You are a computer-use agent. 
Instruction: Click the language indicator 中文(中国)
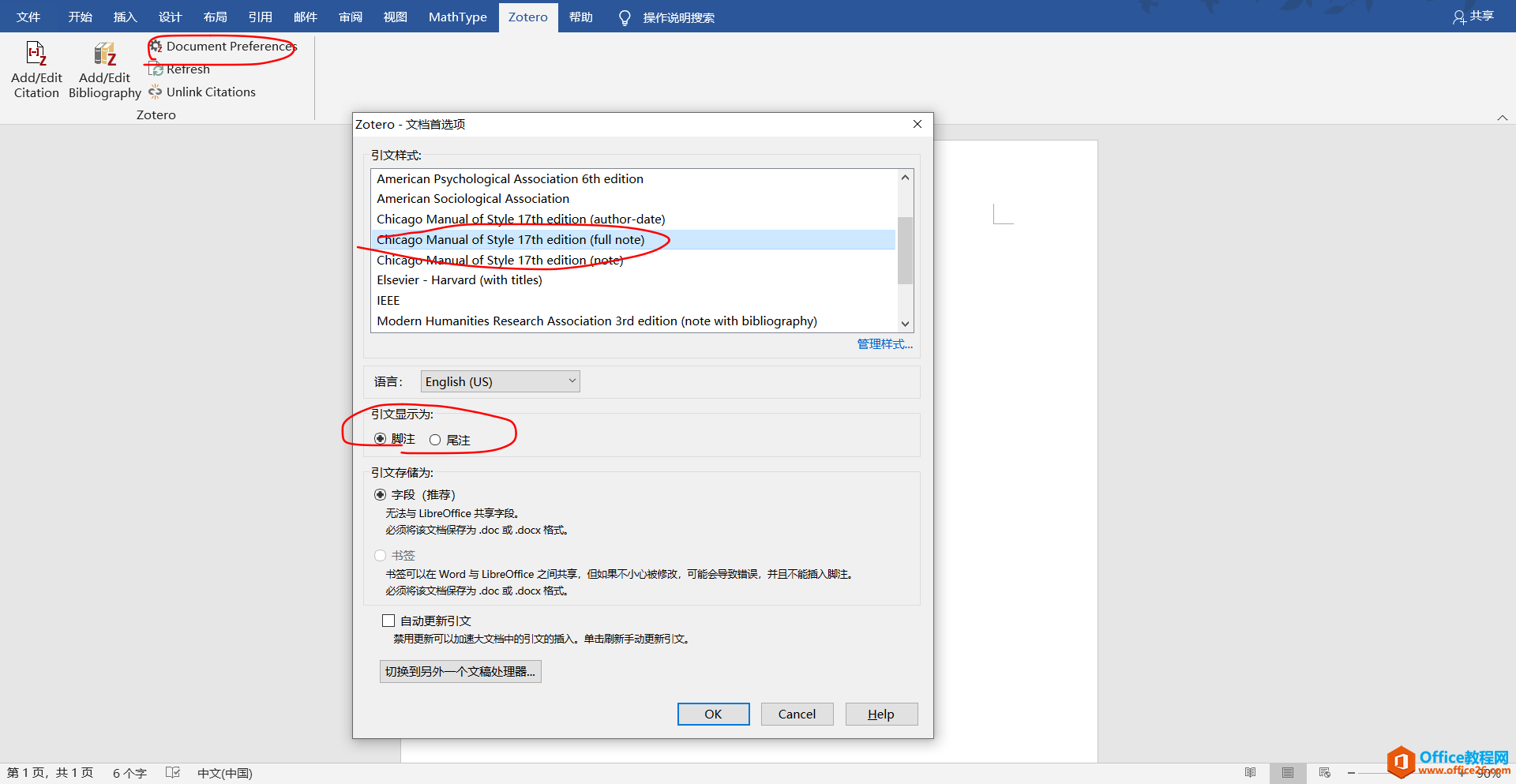pyautogui.click(x=225, y=773)
